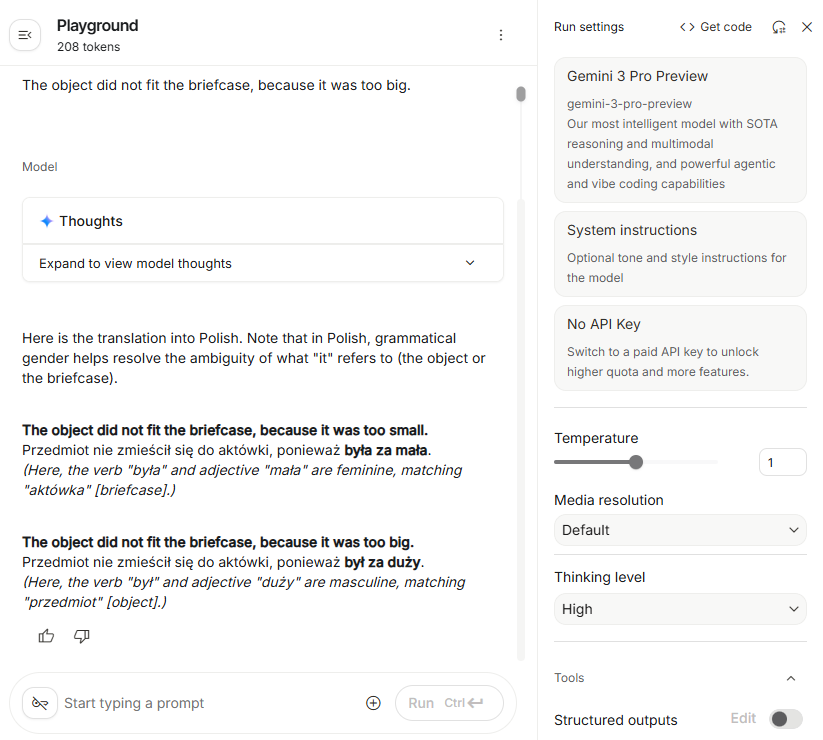823x740 pixels.
Task: Open the Media resolution dropdown
Action: coord(680,530)
